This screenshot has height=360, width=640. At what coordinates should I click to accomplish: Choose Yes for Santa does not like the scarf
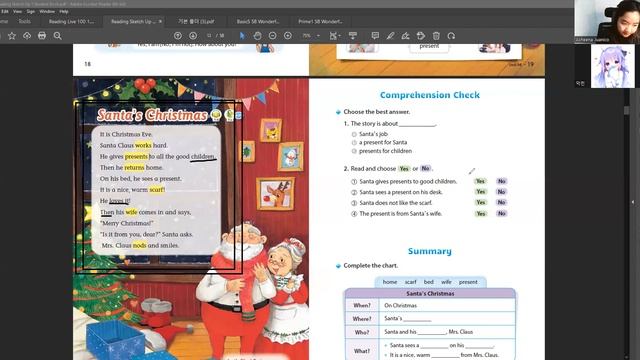(x=481, y=202)
